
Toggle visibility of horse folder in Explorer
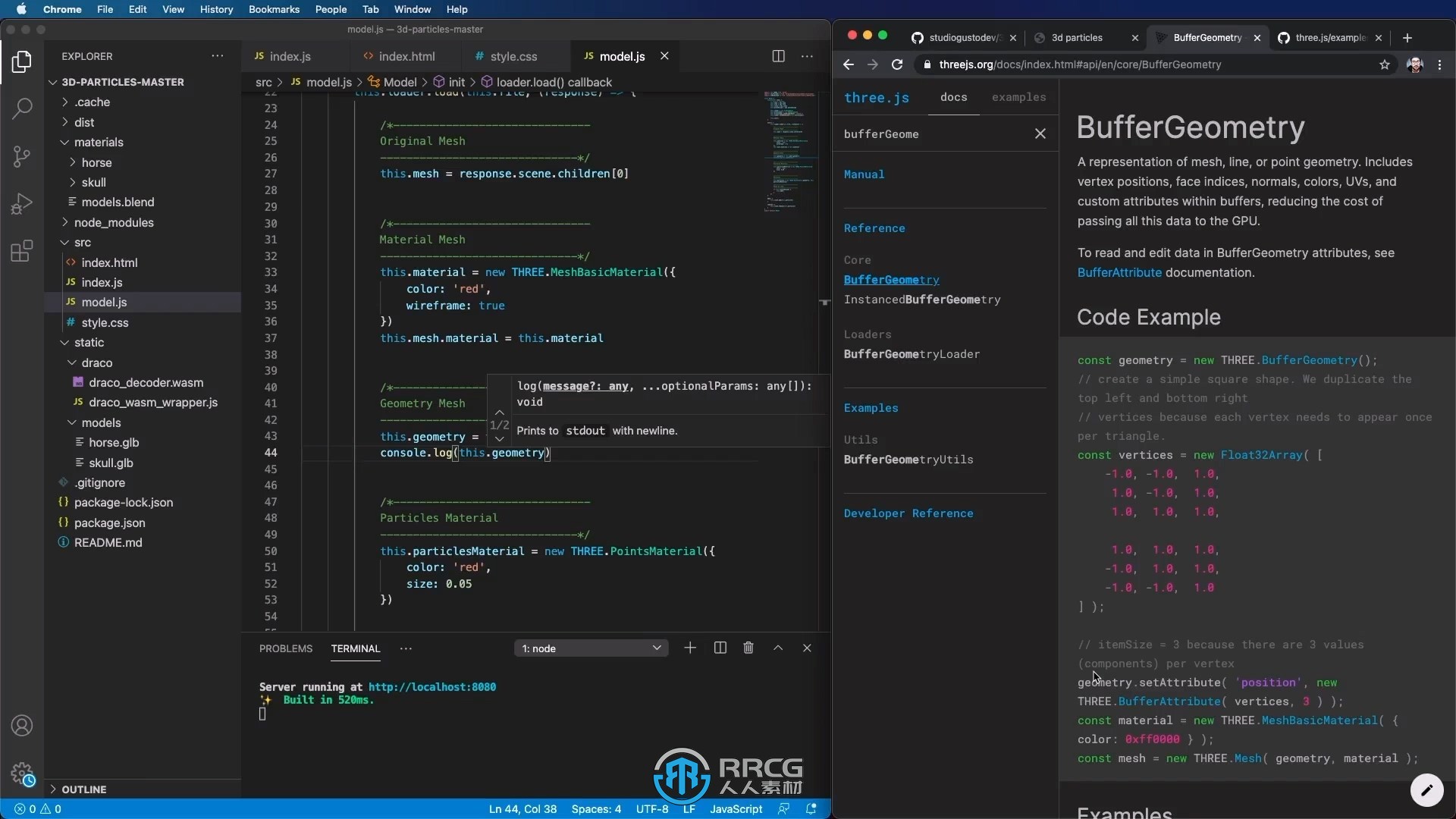pos(97,161)
